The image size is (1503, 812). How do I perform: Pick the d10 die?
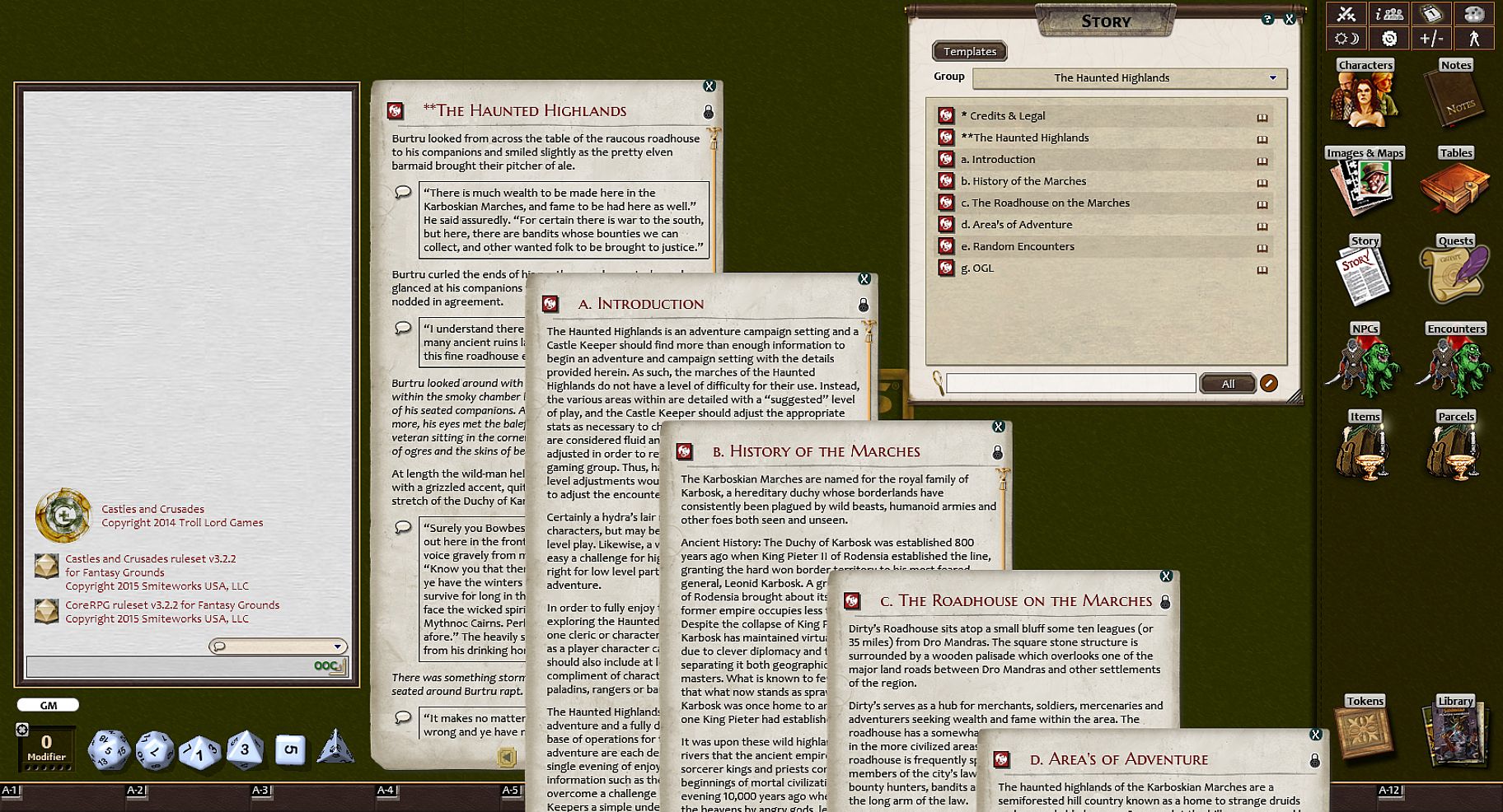click(199, 751)
